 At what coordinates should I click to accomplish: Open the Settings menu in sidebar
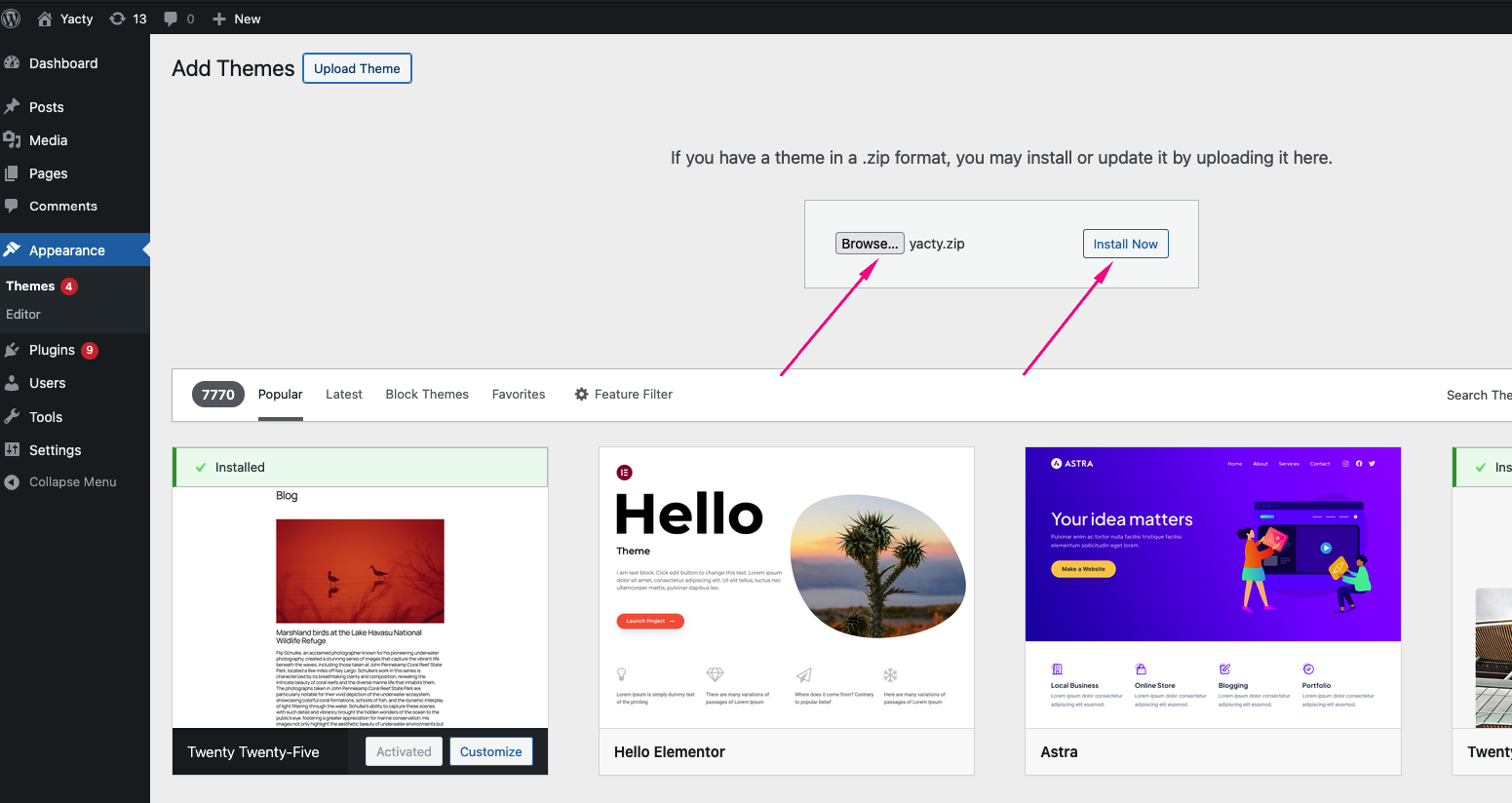[55, 450]
